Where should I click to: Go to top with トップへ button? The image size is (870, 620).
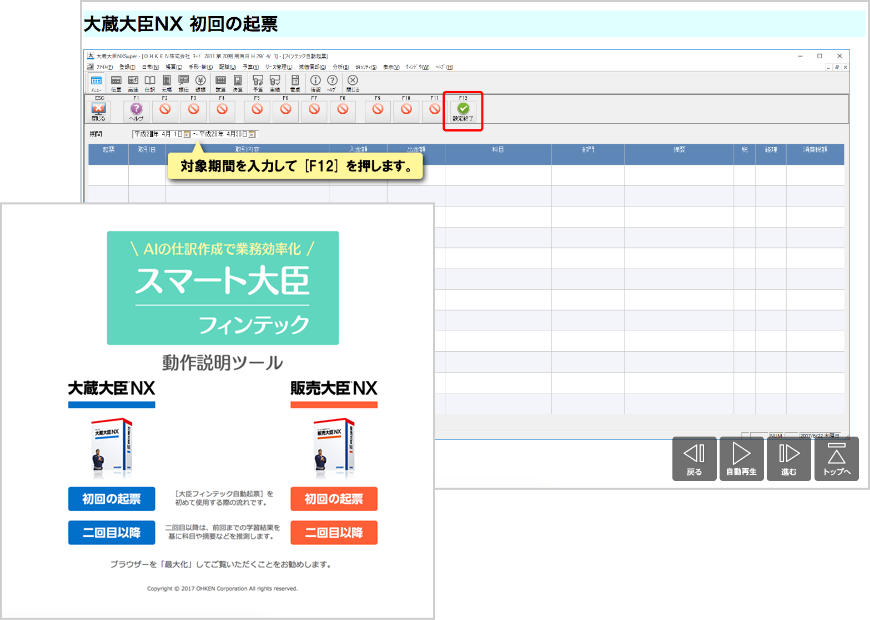(x=837, y=458)
